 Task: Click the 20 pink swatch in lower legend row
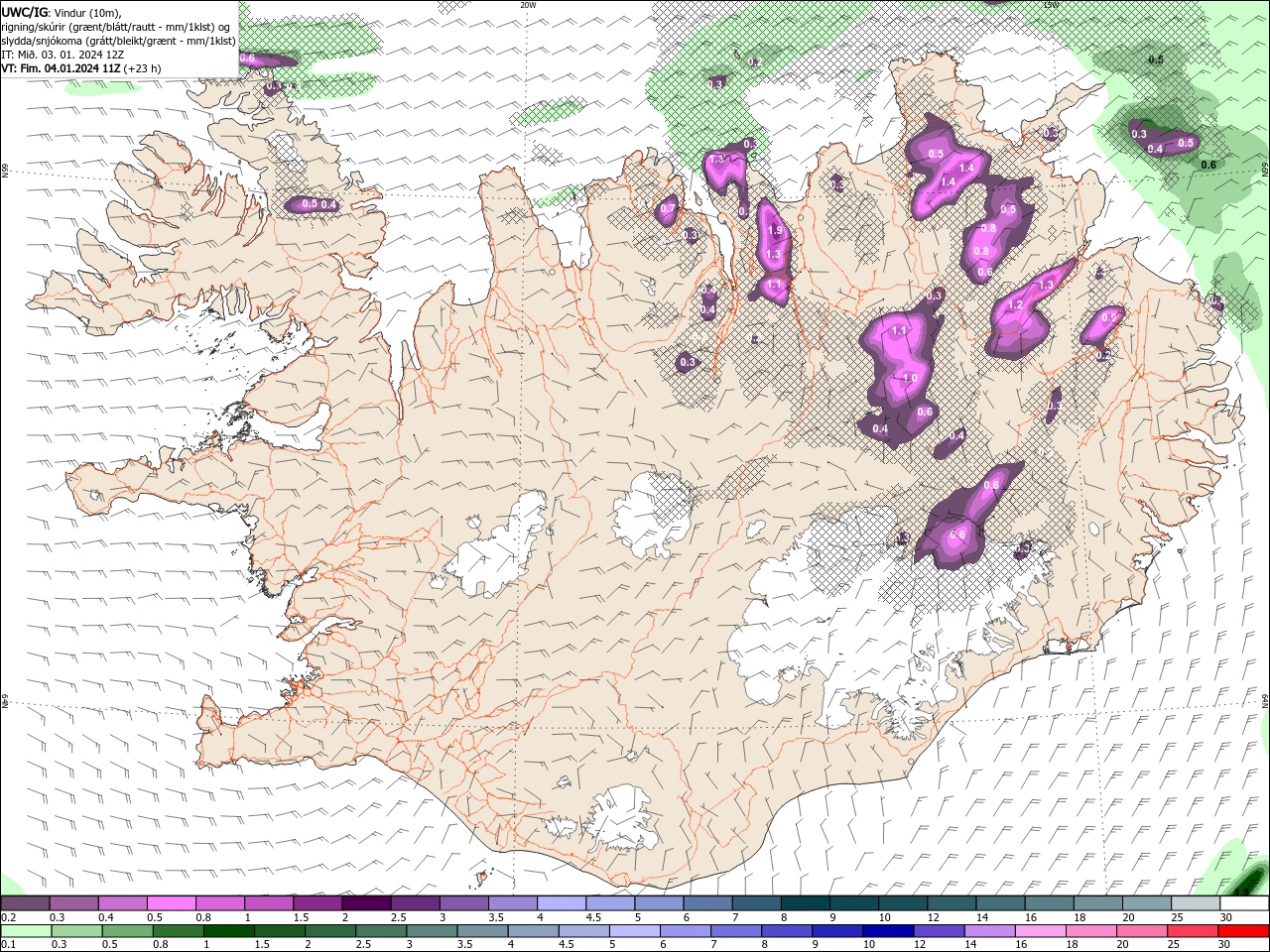click(x=1141, y=931)
